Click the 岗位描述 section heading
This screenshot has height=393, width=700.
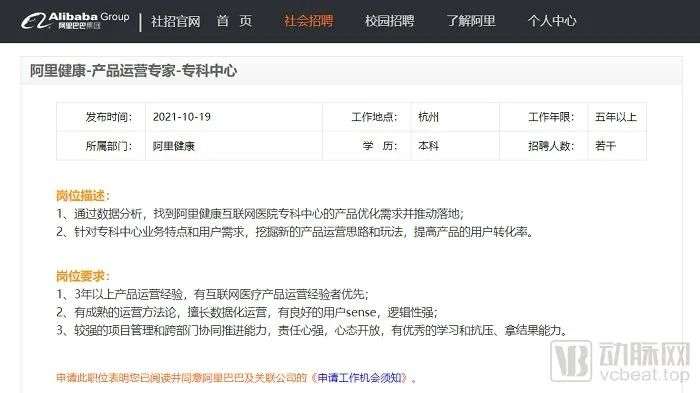click(x=83, y=195)
